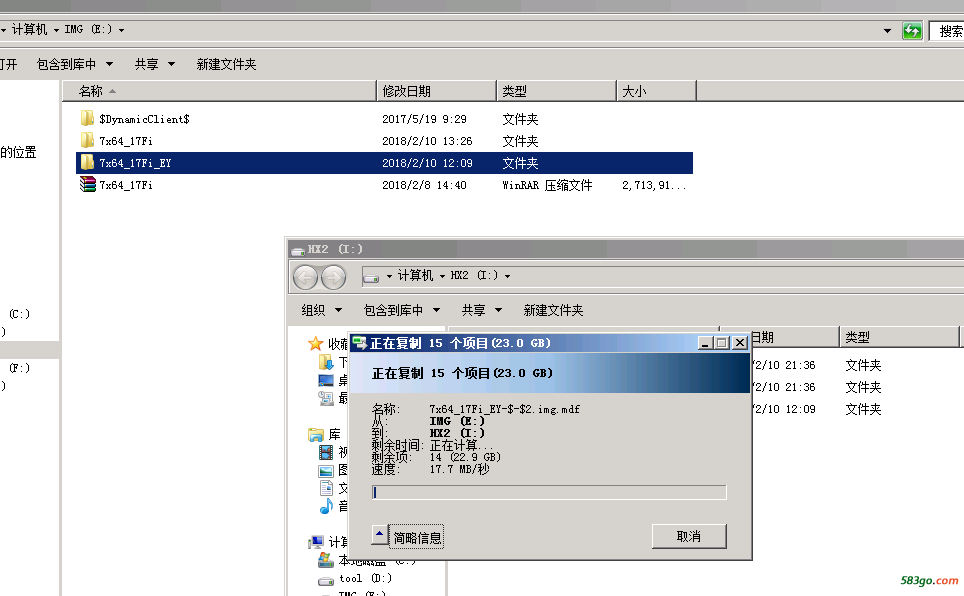Expand HX2 (I:) breadcrumb arrow
The height and width of the screenshot is (596, 964).
(507, 276)
